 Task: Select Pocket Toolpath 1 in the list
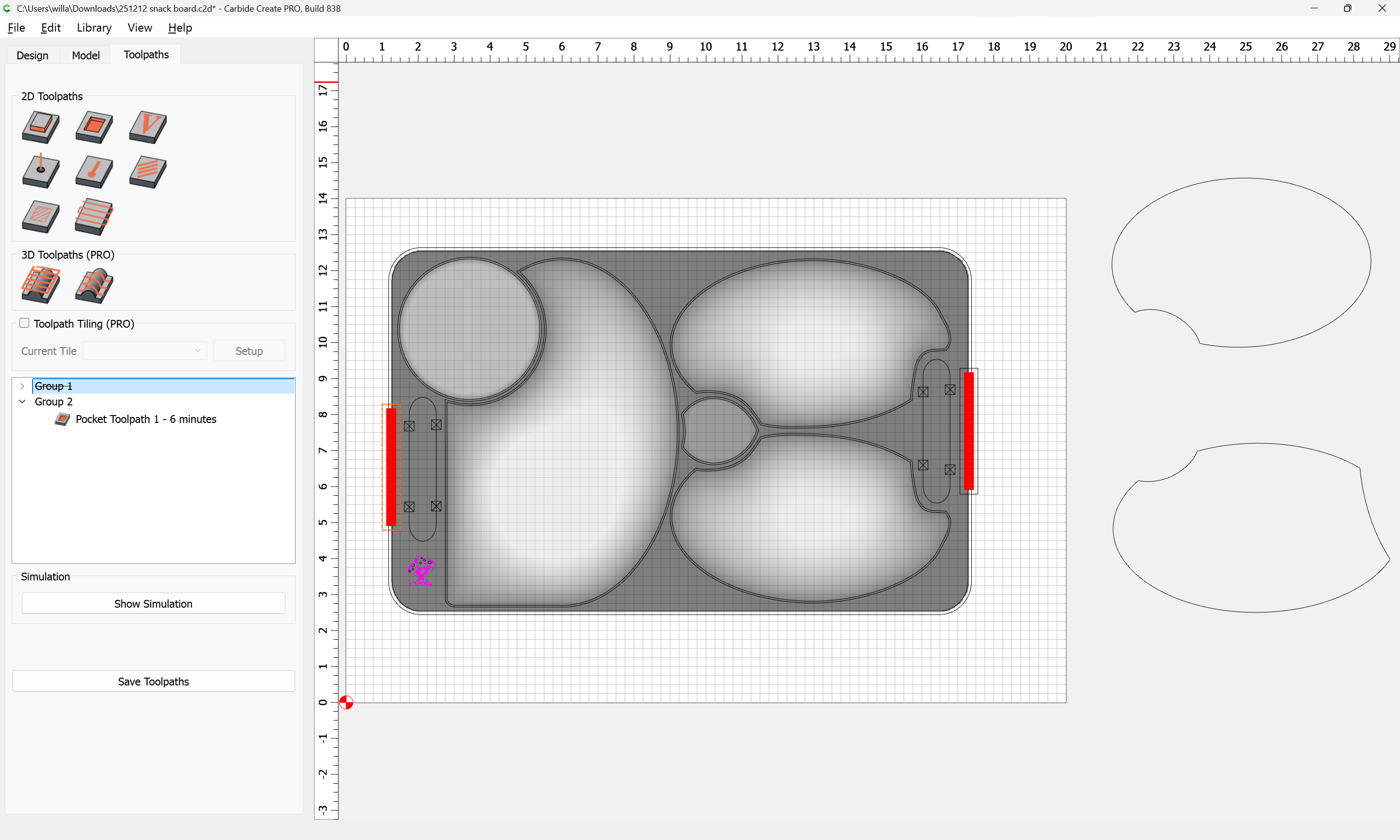145,419
